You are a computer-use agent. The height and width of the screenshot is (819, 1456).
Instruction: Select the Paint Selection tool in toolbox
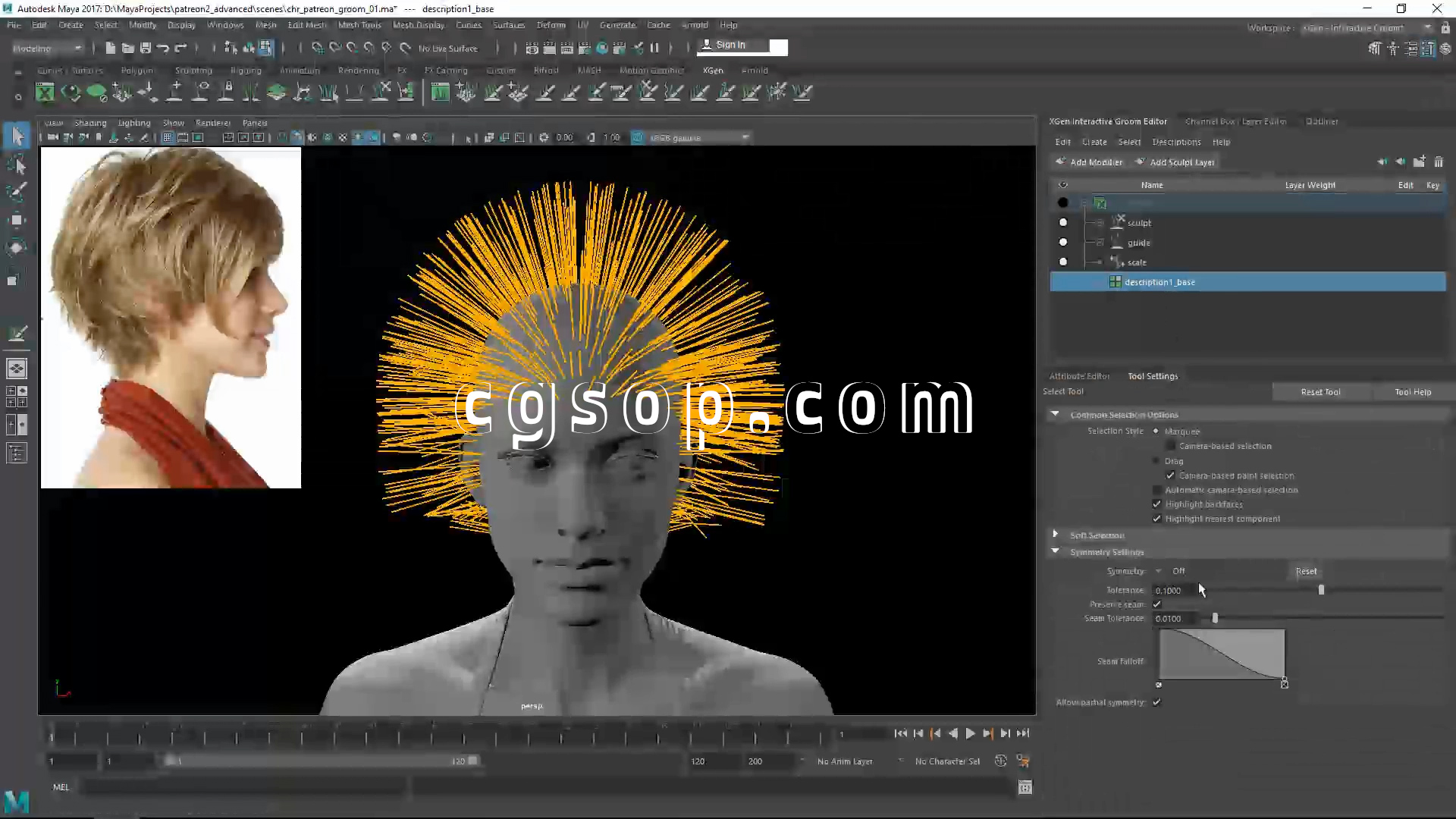(17, 191)
